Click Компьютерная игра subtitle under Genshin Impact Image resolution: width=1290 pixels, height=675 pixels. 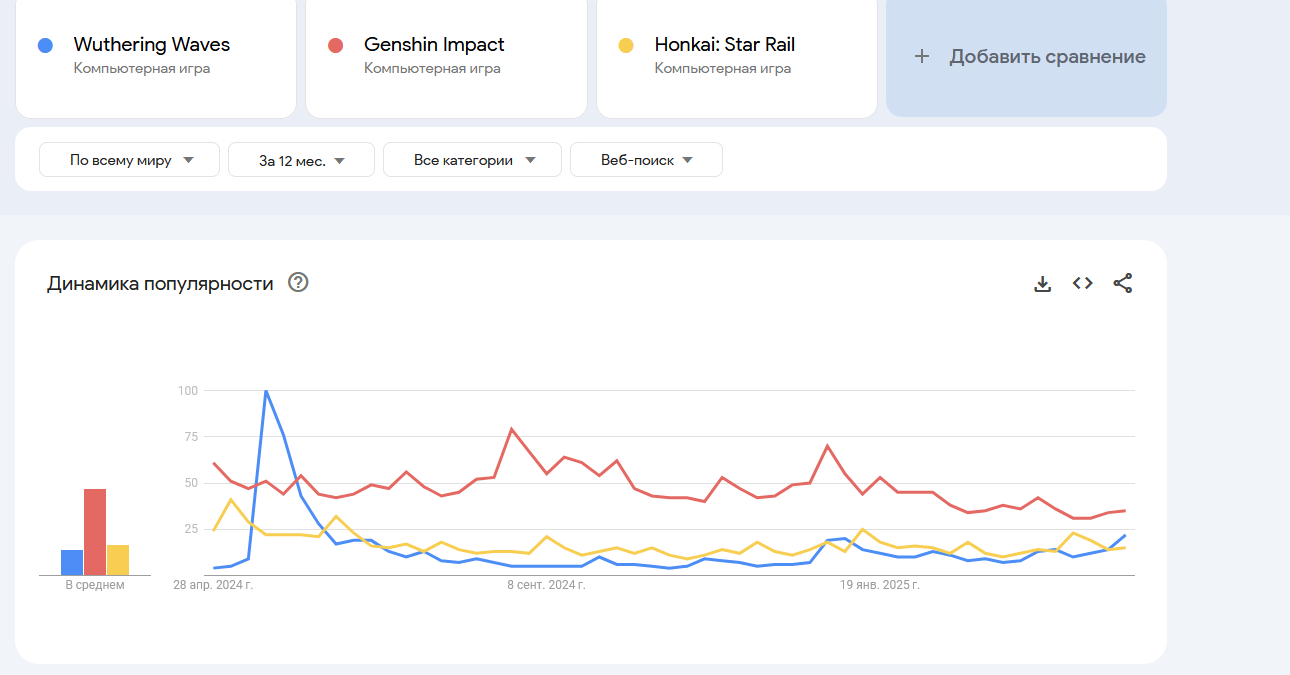tap(432, 69)
